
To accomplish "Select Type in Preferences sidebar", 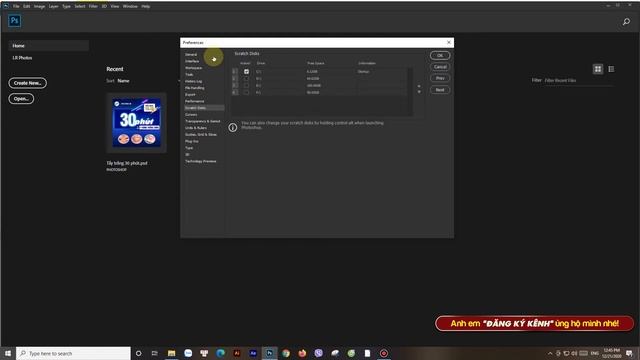I will (x=189, y=148).
